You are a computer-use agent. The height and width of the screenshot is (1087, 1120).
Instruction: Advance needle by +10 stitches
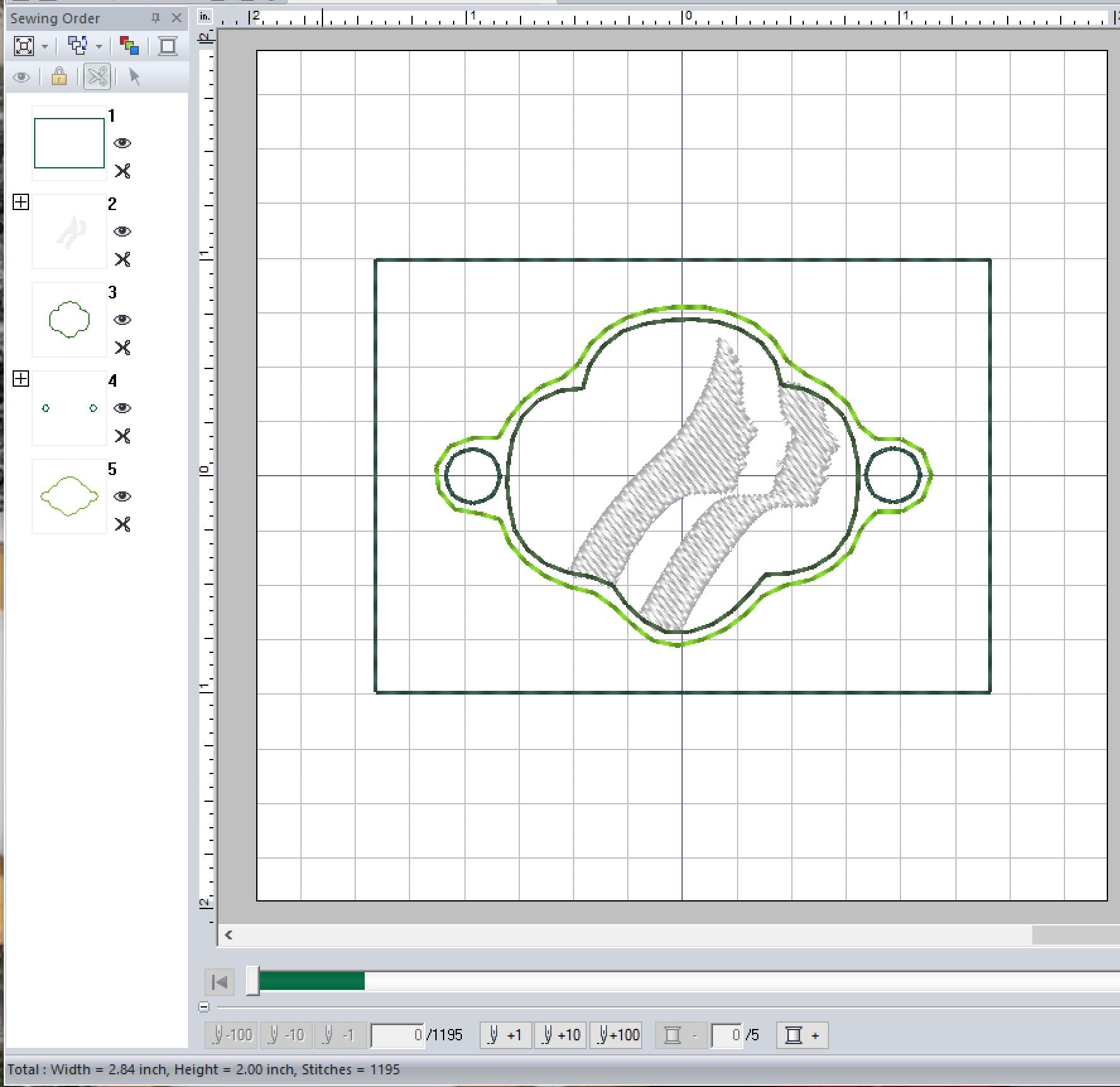[x=561, y=1035]
